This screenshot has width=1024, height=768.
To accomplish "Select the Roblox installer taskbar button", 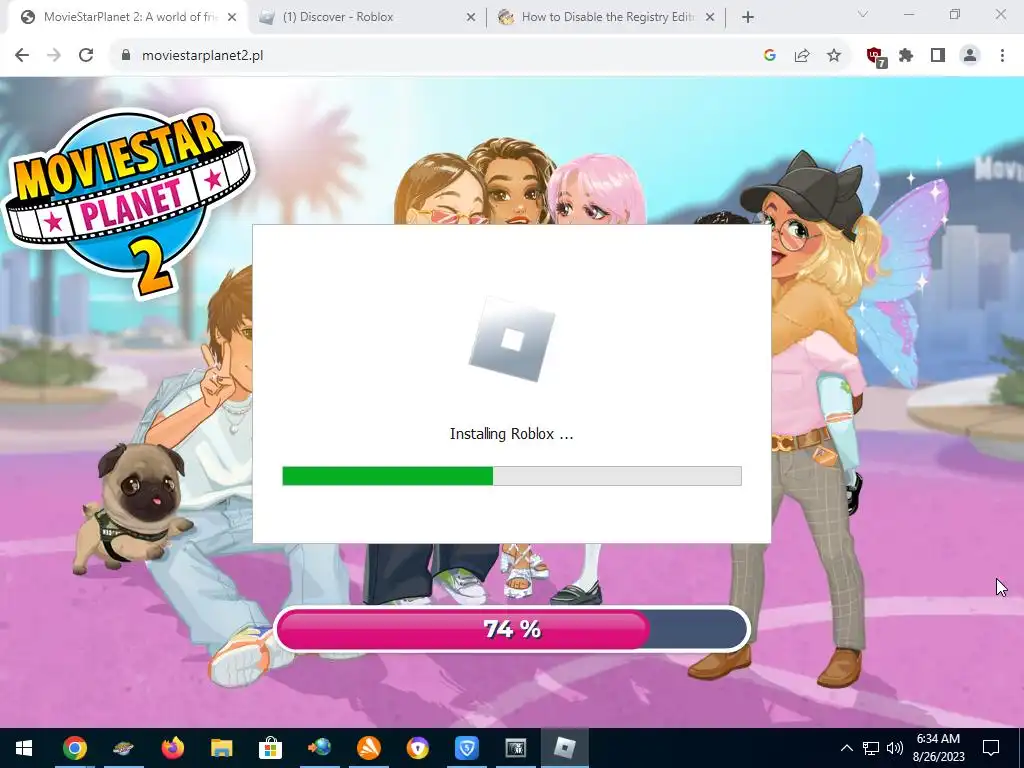I will pos(565,748).
